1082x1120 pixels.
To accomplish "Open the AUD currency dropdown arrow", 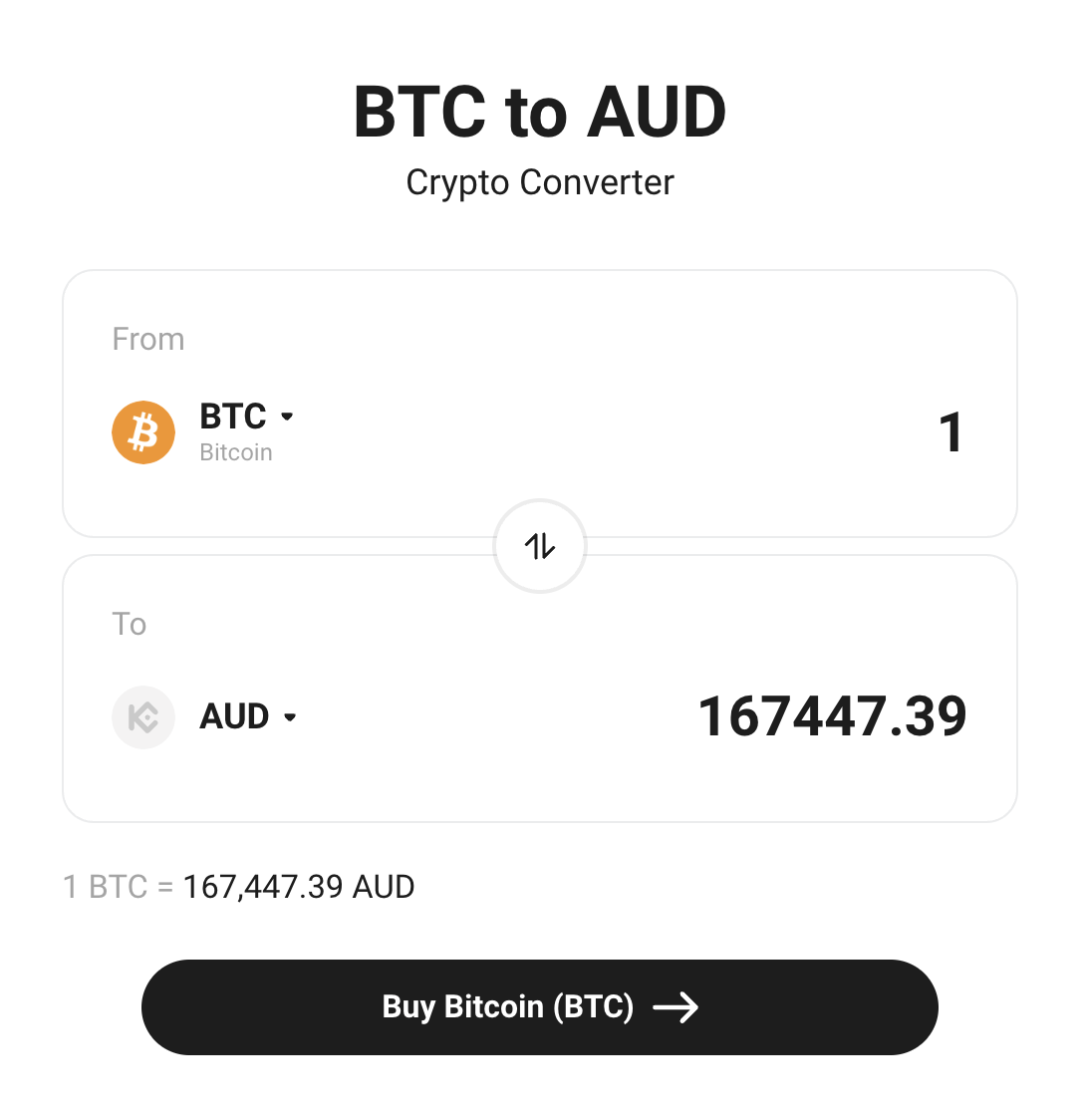I will click(x=290, y=717).
